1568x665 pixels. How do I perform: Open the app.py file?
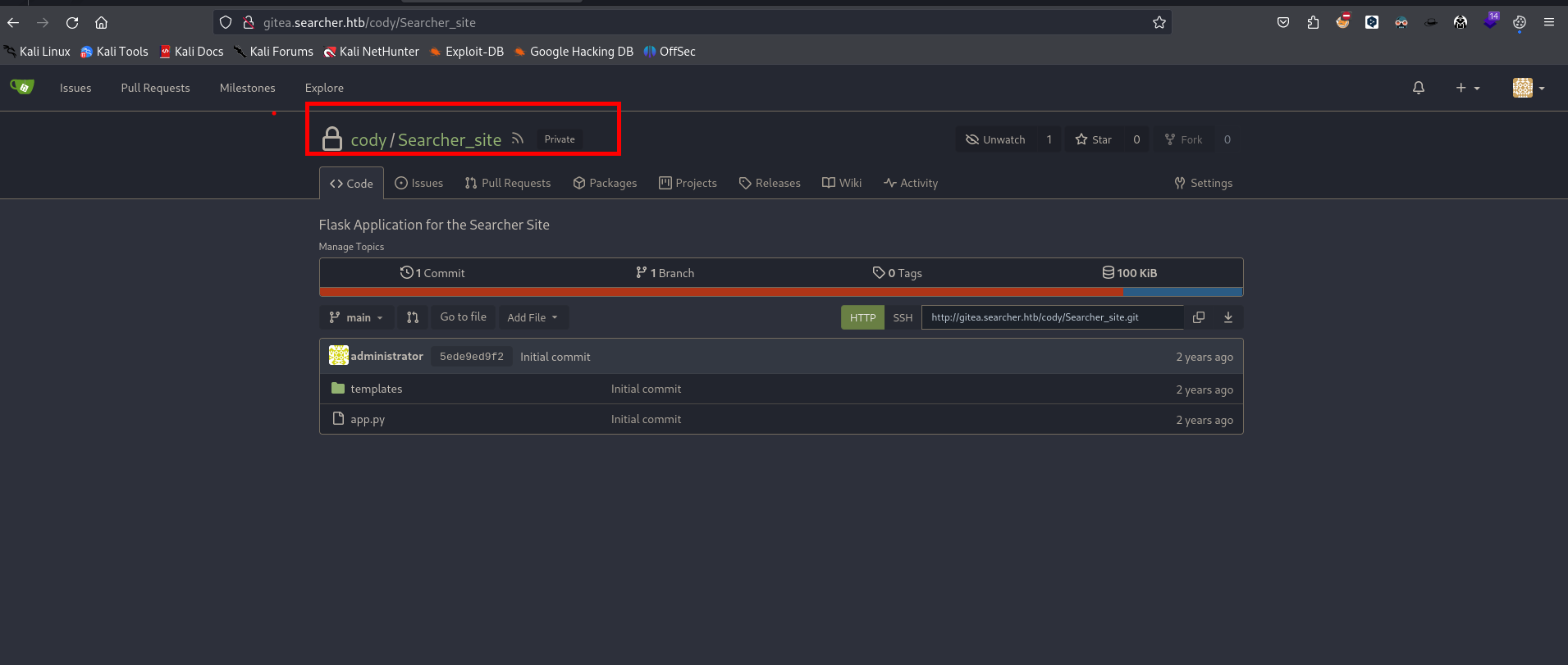(367, 419)
